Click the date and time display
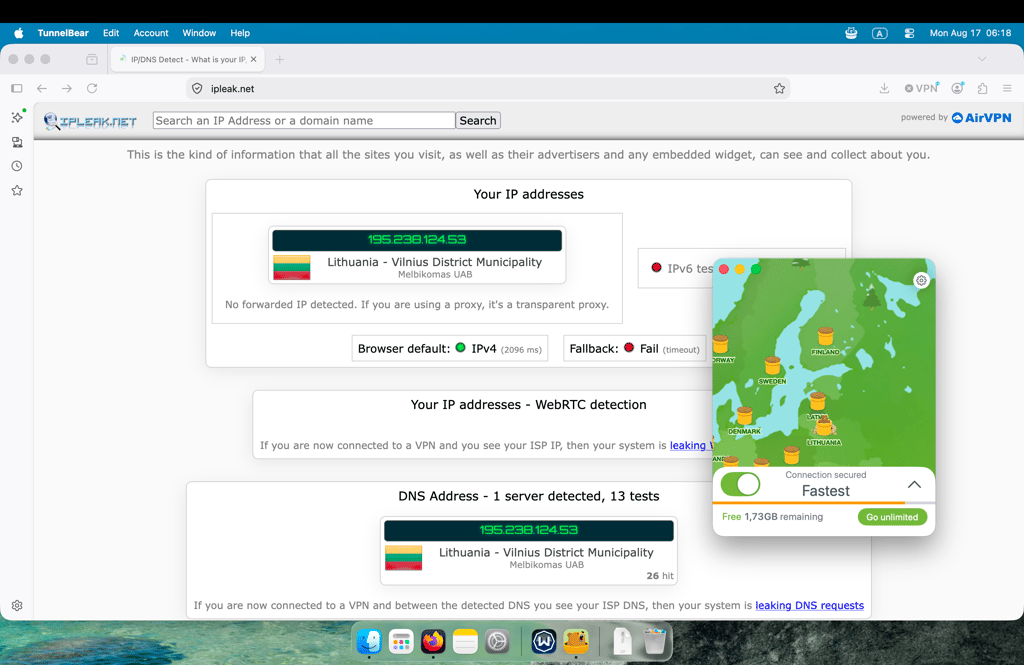 [x=970, y=33]
